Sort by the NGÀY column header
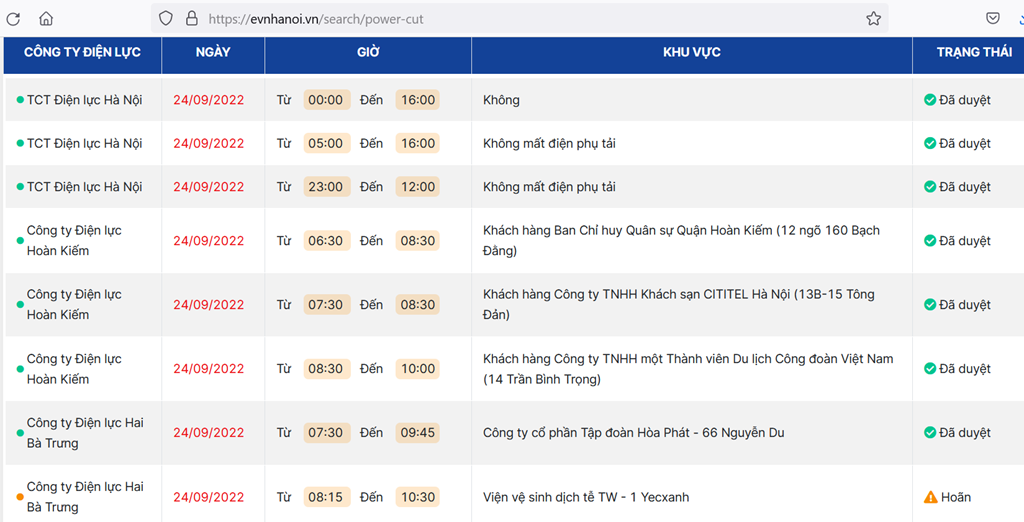The width and height of the screenshot is (1024, 522). [x=213, y=52]
